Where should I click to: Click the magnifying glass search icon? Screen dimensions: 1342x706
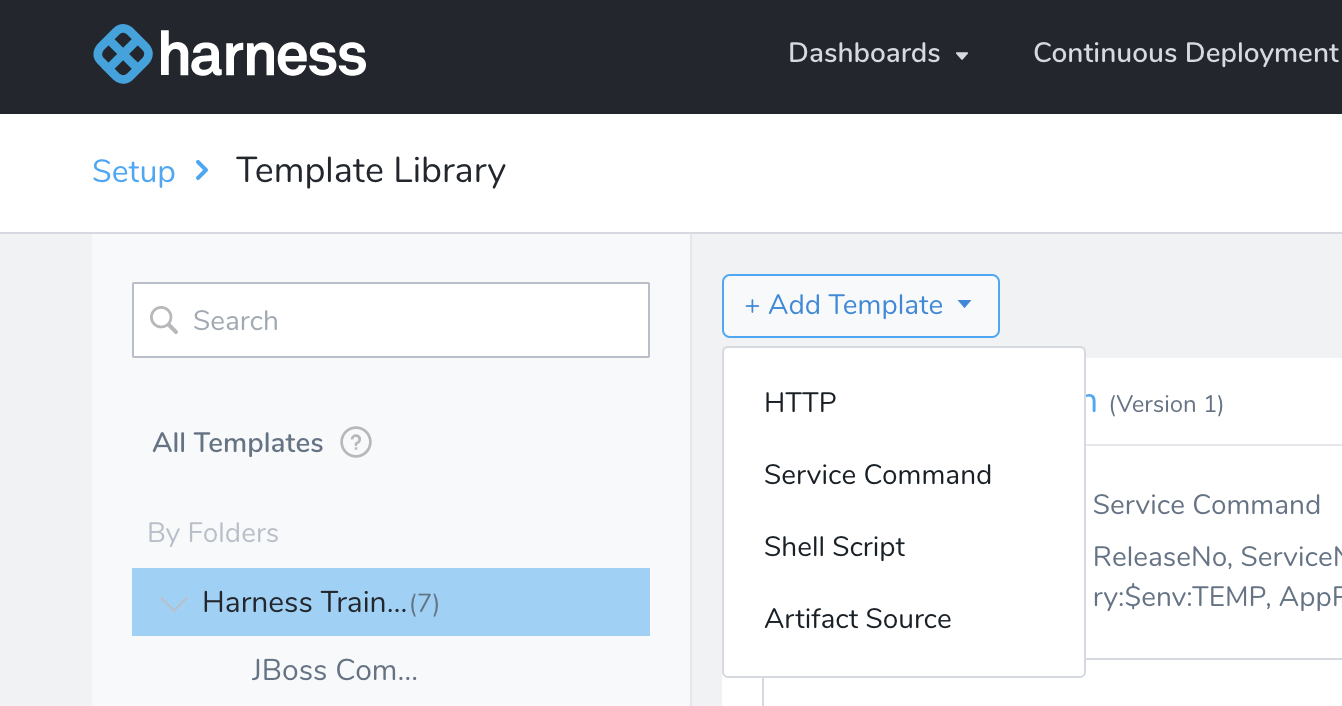tap(164, 320)
